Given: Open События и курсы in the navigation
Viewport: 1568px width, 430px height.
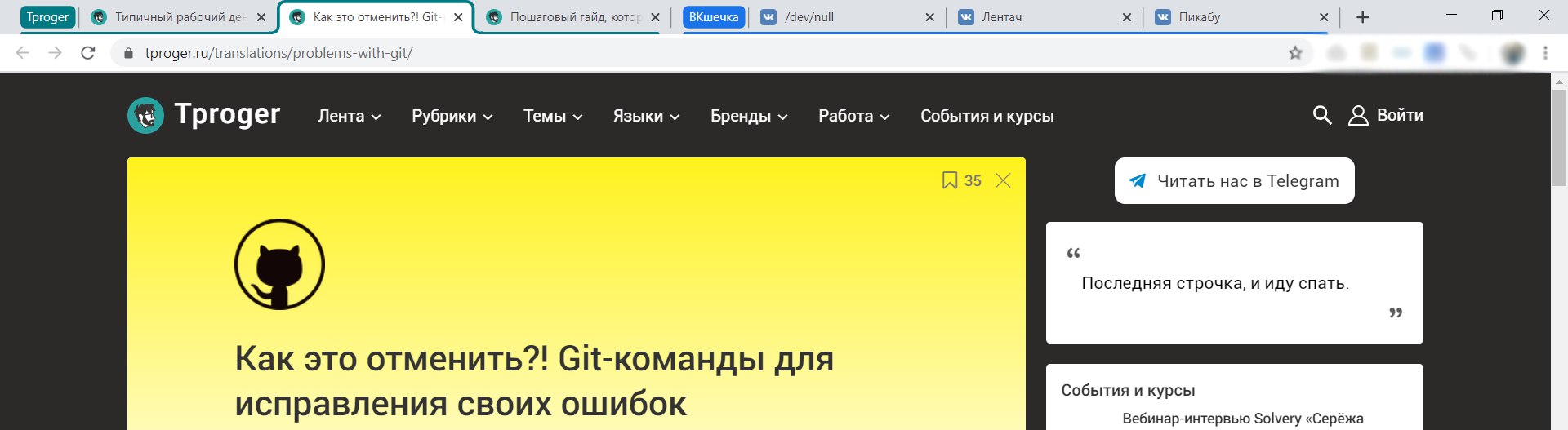Looking at the screenshot, I should pyautogui.click(x=987, y=116).
